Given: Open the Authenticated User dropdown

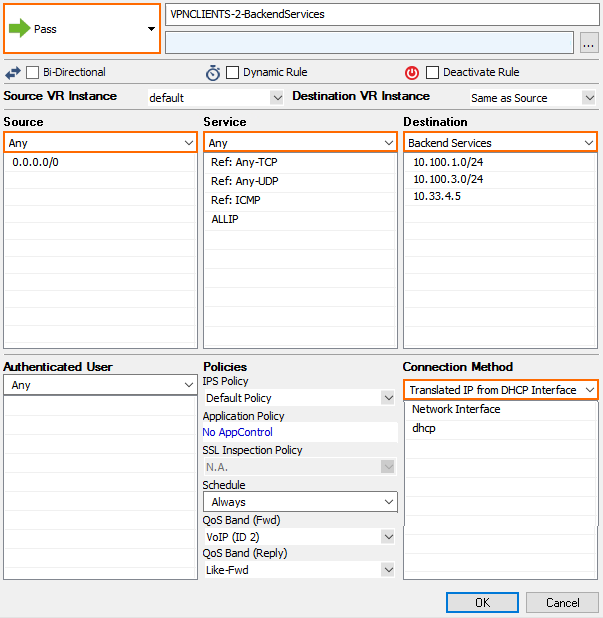Looking at the screenshot, I should pyautogui.click(x=100, y=385).
